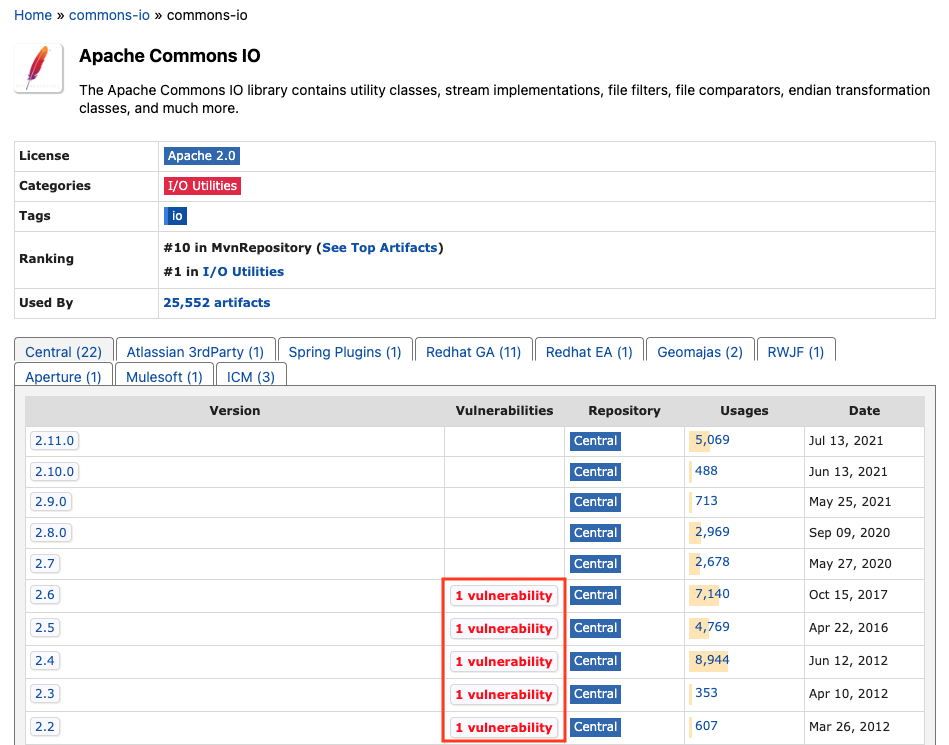Open the 713 usages link

point(706,501)
